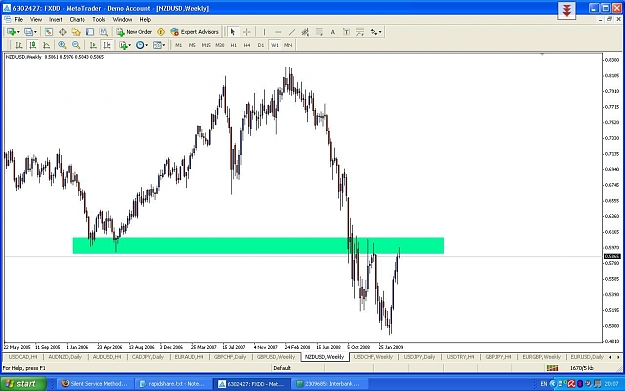
Task: Open the Profiles toolbar icon
Action: click(x=28, y=32)
